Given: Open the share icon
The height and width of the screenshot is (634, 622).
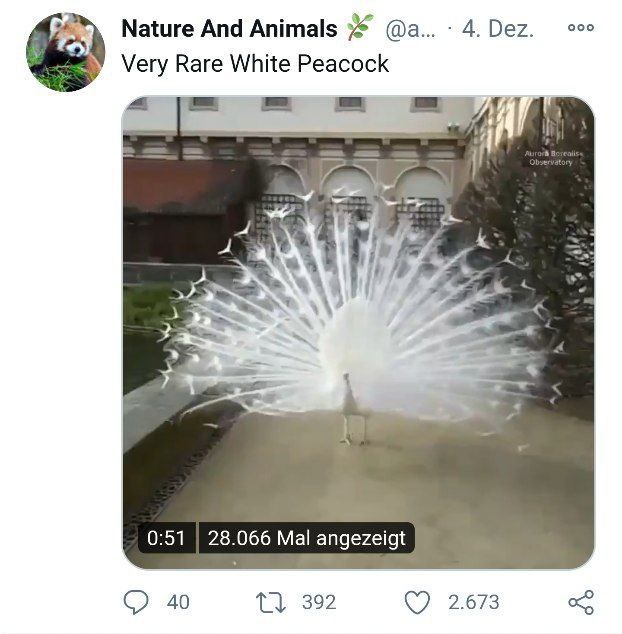Looking at the screenshot, I should 581,602.
